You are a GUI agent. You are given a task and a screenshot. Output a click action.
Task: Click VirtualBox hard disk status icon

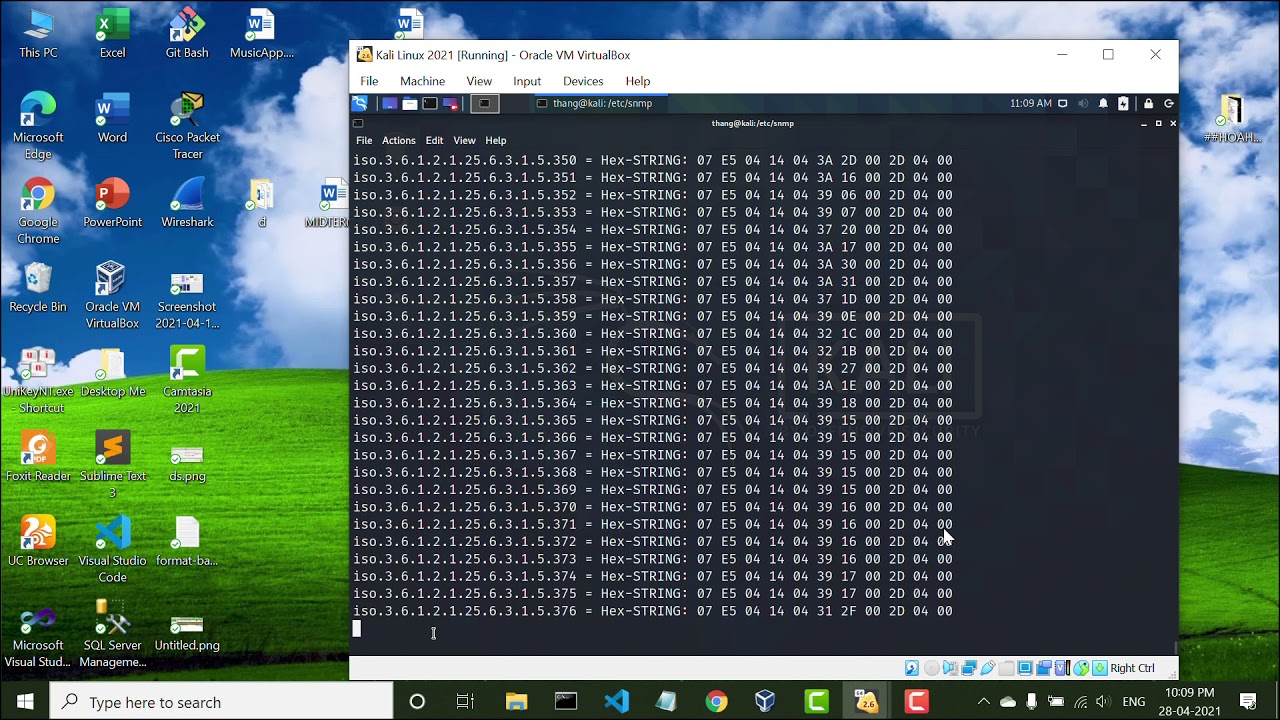click(x=912, y=668)
